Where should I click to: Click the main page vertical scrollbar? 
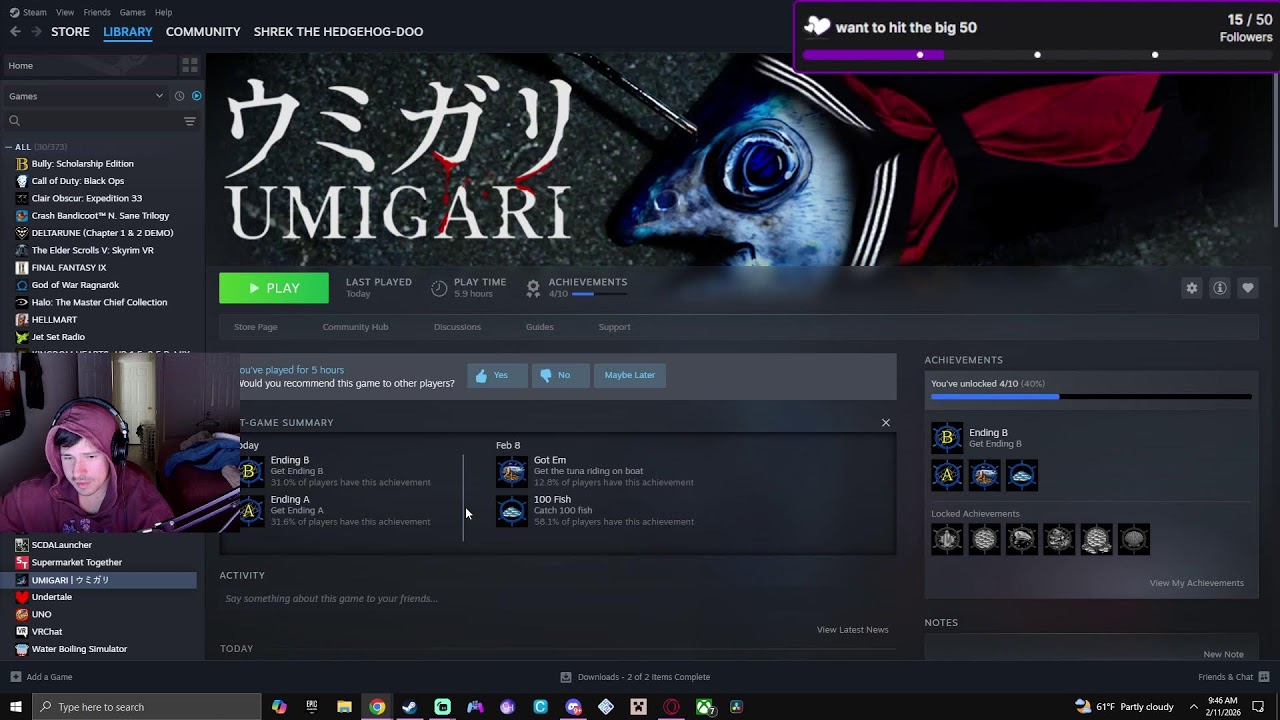[1276, 150]
